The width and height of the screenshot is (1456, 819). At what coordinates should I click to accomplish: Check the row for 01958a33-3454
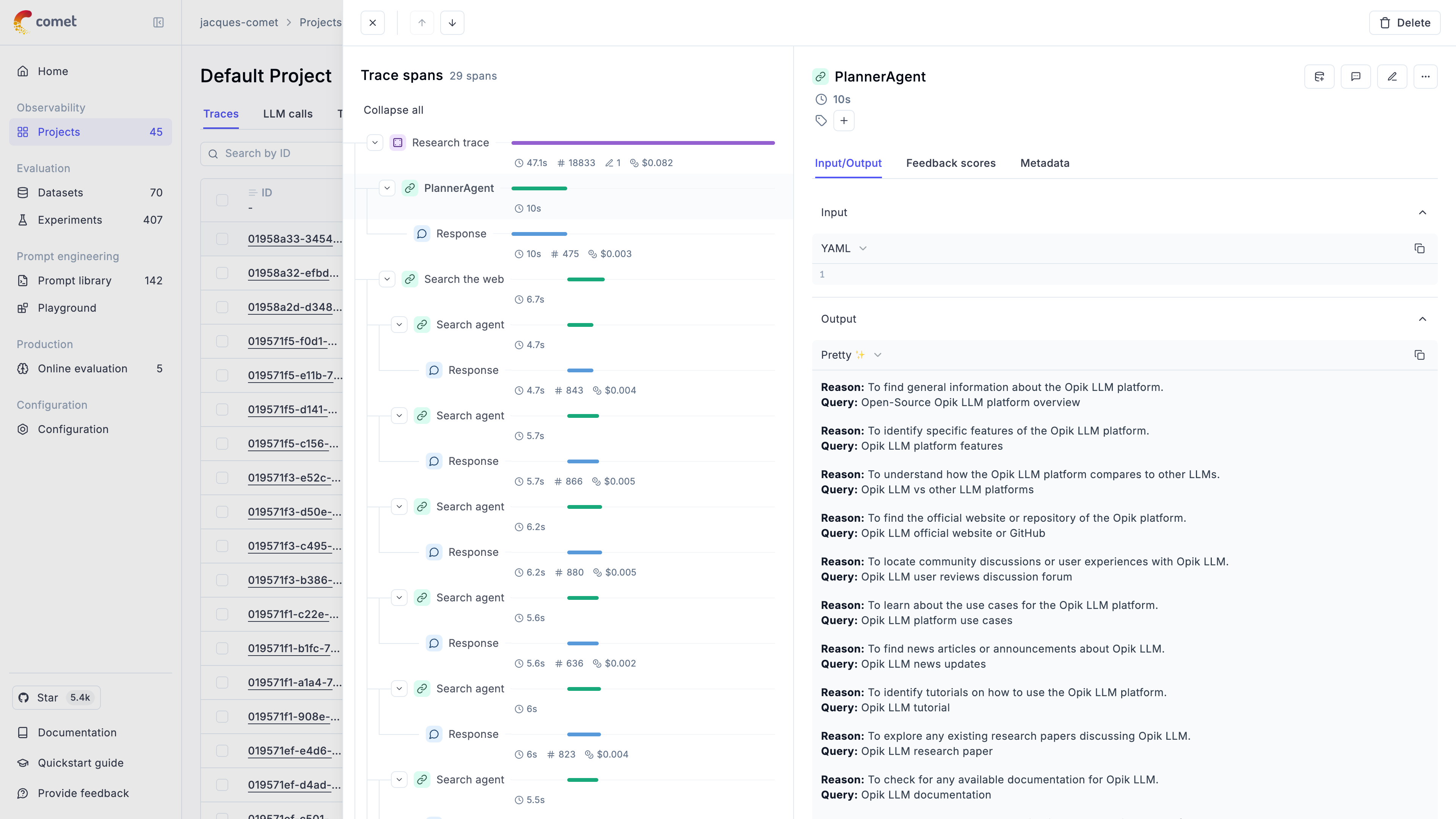(x=222, y=239)
